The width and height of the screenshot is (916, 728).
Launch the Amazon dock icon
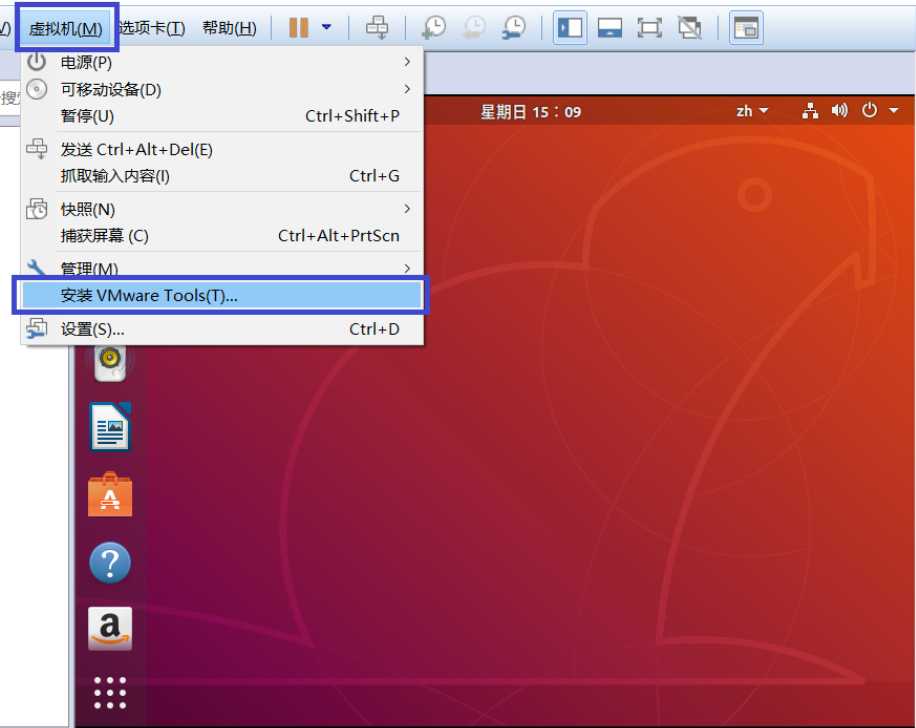pyautogui.click(x=110, y=629)
